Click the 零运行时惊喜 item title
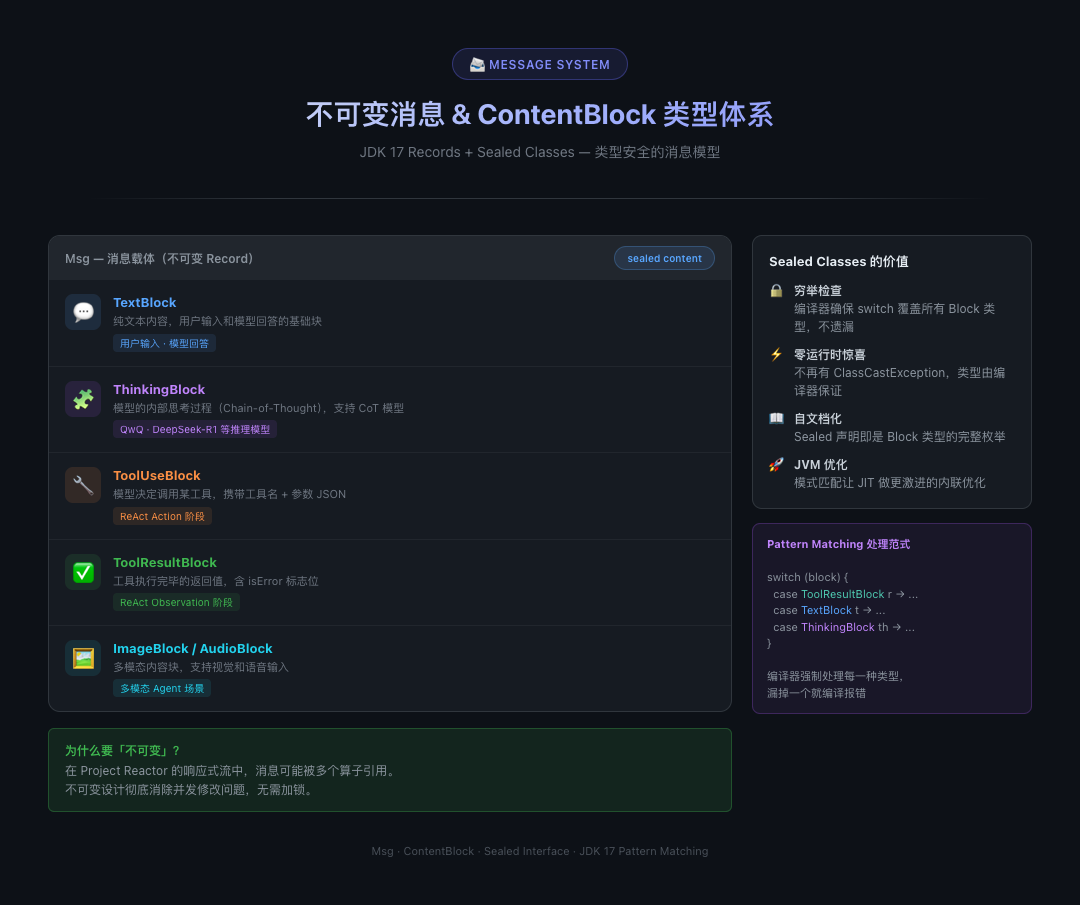Image resolution: width=1080 pixels, height=905 pixels. tap(829, 355)
